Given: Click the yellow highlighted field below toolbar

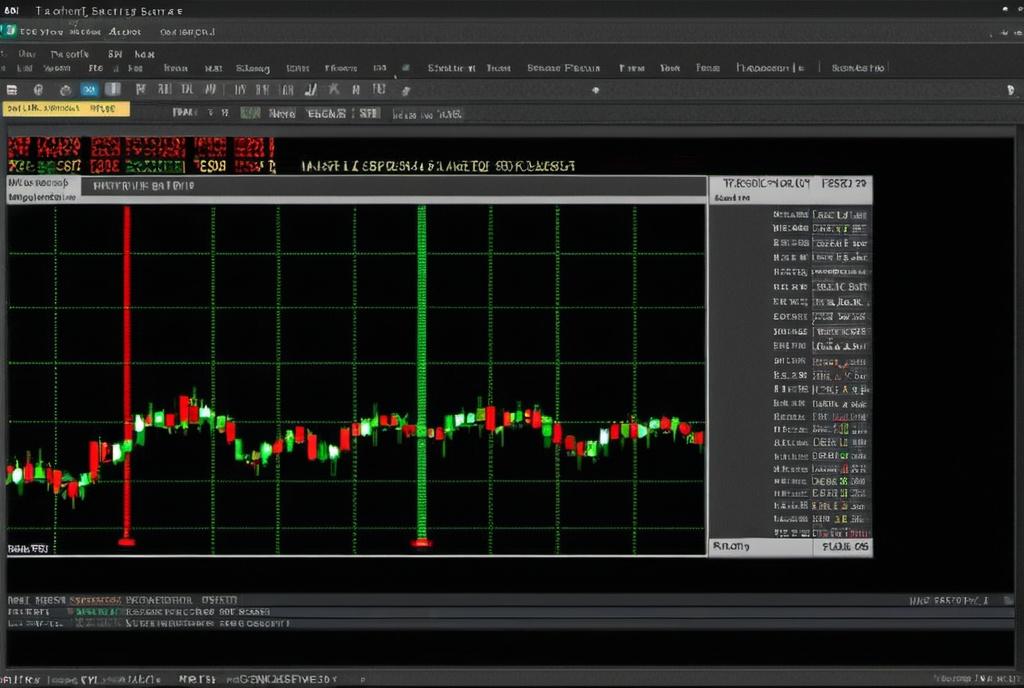Looking at the screenshot, I should point(67,109).
